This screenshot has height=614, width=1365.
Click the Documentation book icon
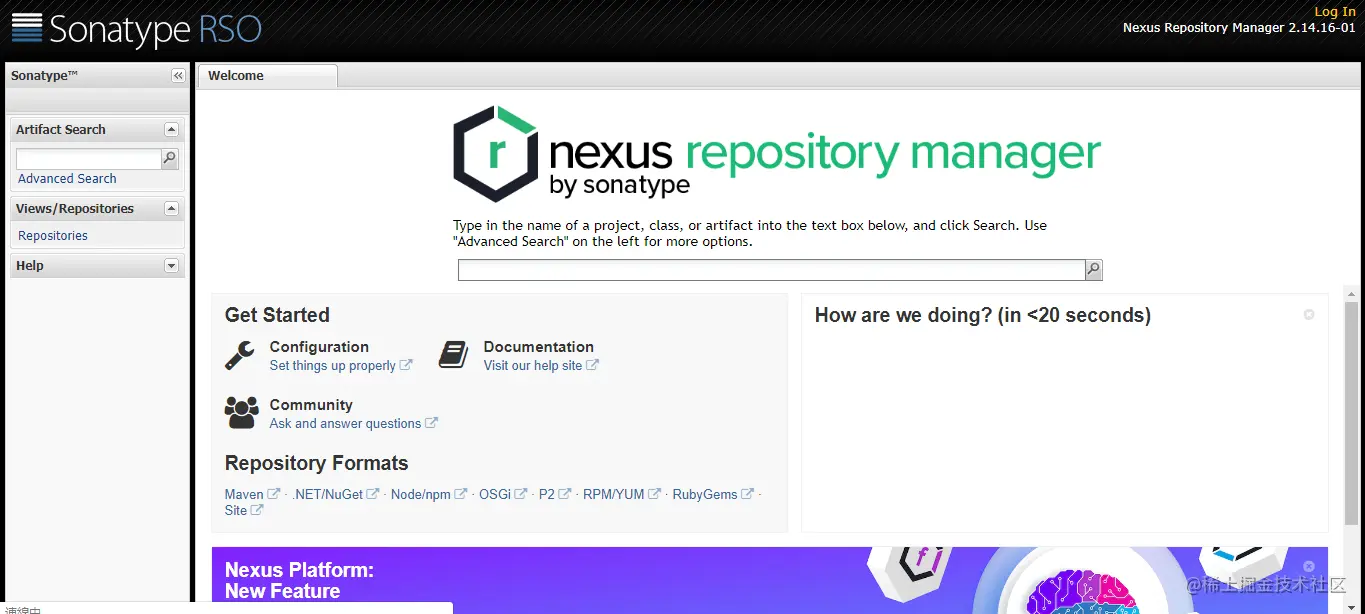pos(454,355)
